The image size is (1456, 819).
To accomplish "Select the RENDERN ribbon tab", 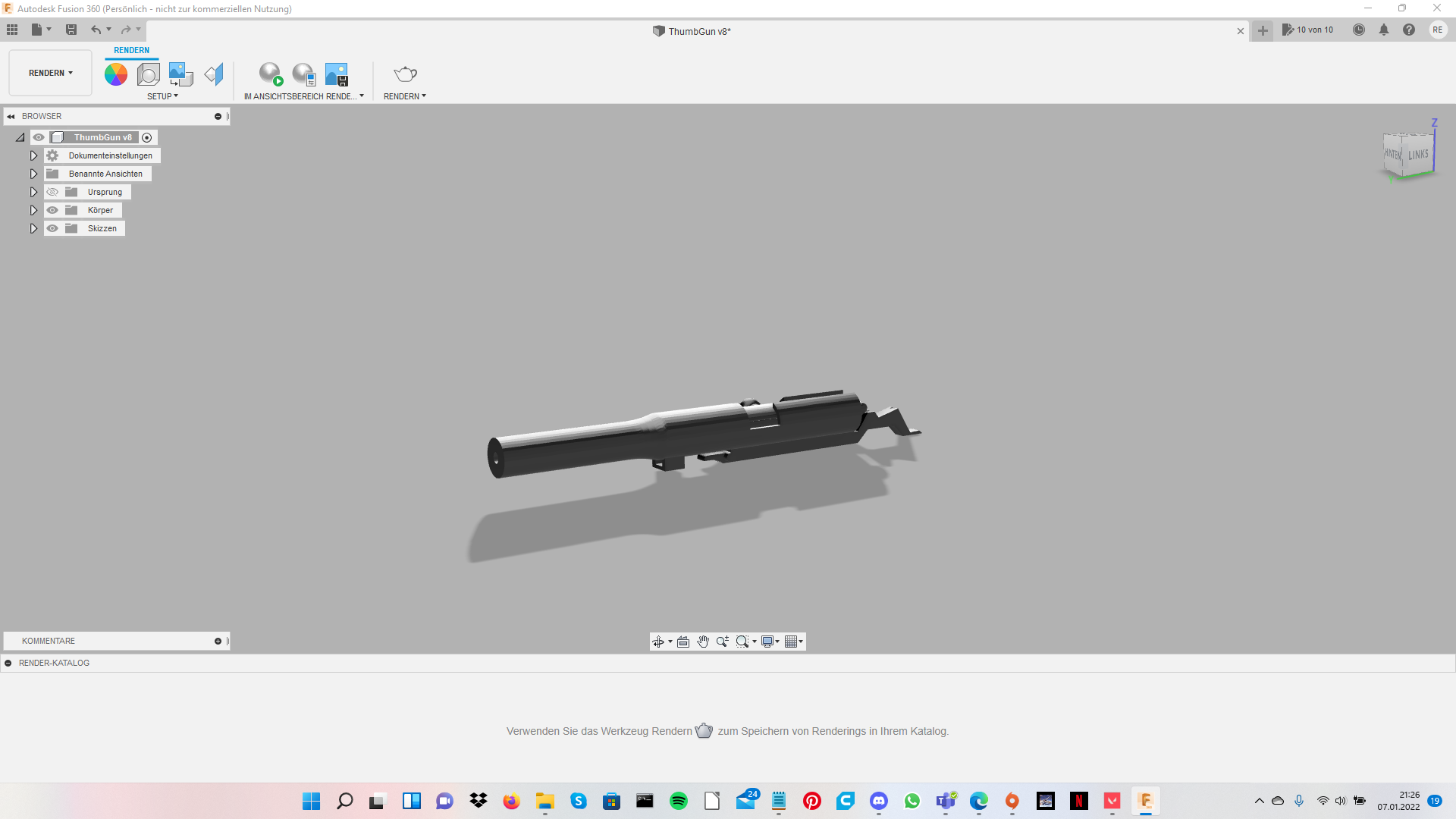I will click(132, 50).
